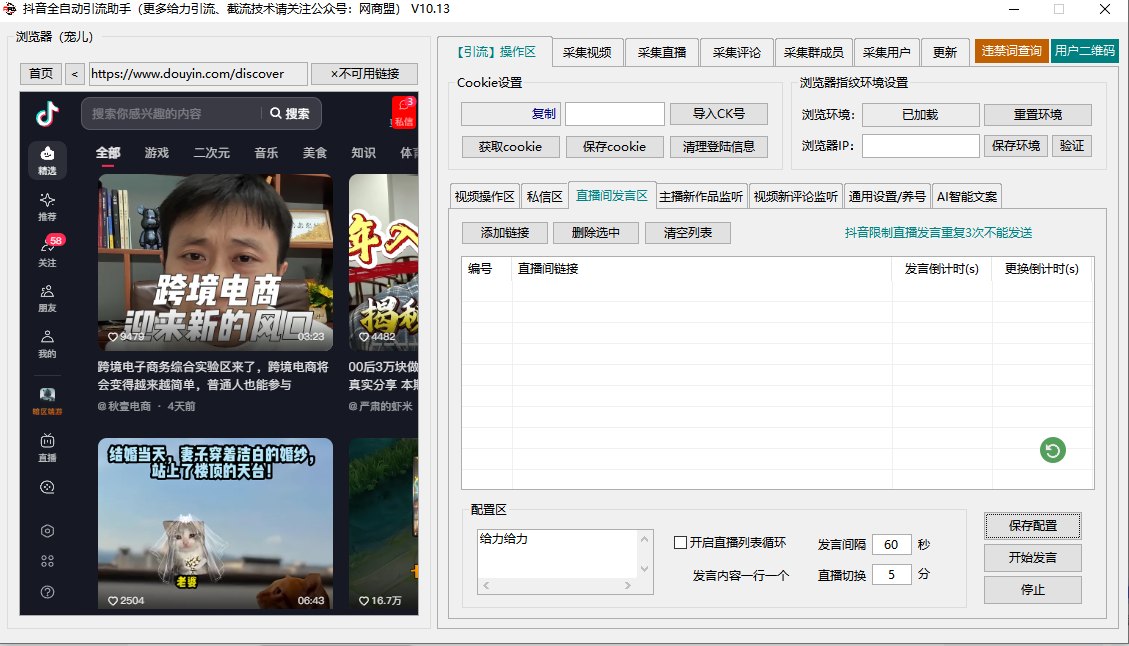Click the red 私信 message icon
Screen dimensions: 1129x646
pyautogui.click(x=404, y=112)
